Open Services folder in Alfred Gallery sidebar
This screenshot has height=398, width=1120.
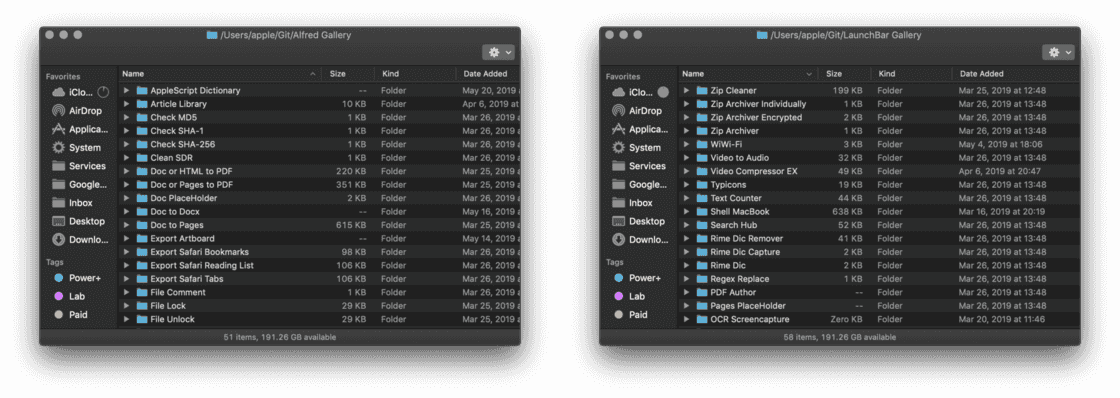pos(79,166)
